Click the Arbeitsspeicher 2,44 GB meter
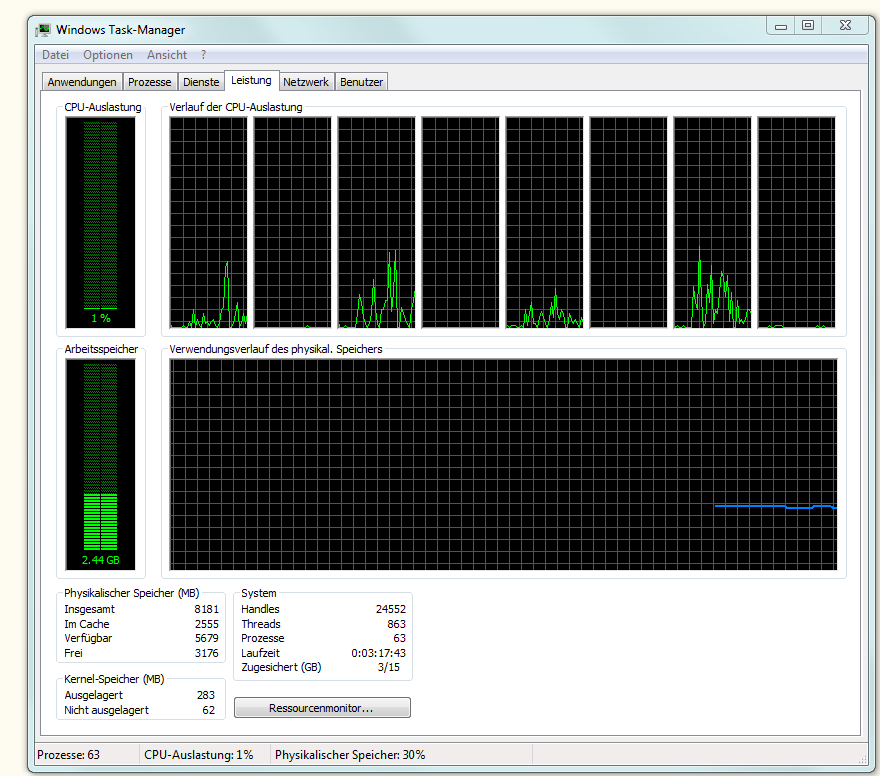Viewport: 880px width, 776px height. tap(100, 465)
